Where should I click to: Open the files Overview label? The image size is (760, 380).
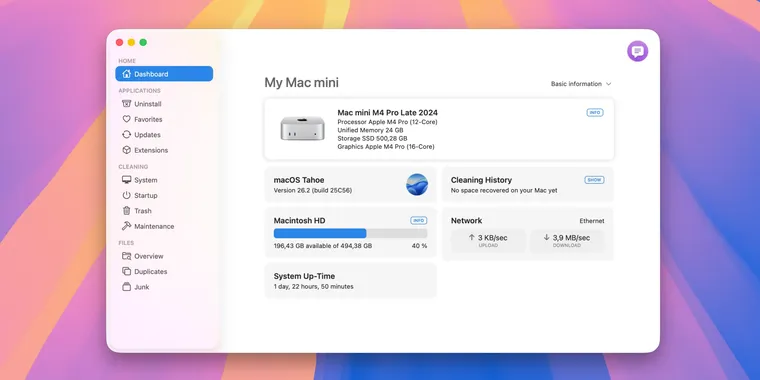[x=149, y=256]
